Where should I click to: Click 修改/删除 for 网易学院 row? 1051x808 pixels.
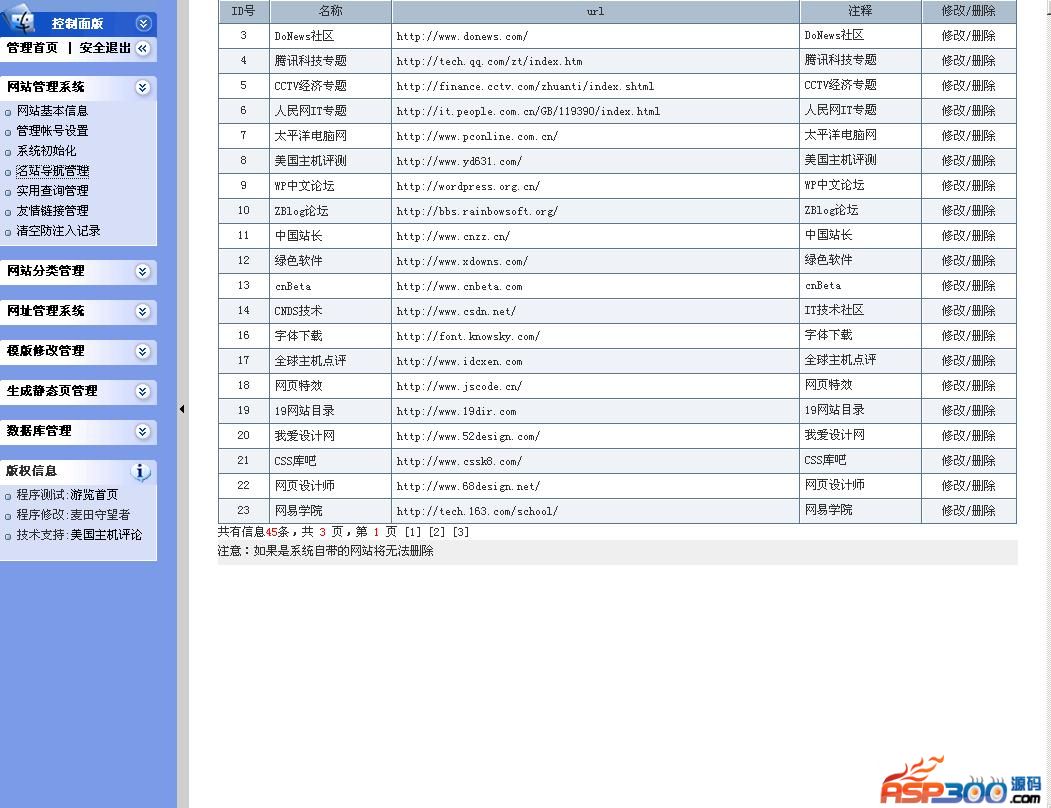coord(969,510)
